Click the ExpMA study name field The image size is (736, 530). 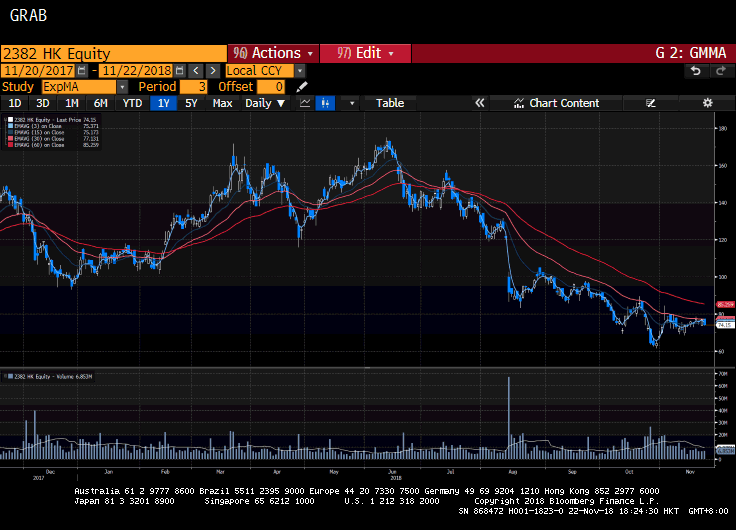coord(79,87)
